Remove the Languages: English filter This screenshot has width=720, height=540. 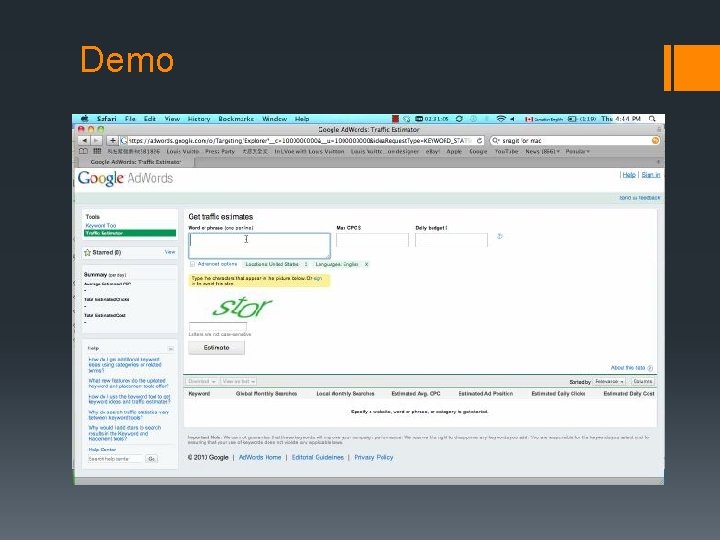tap(366, 264)
